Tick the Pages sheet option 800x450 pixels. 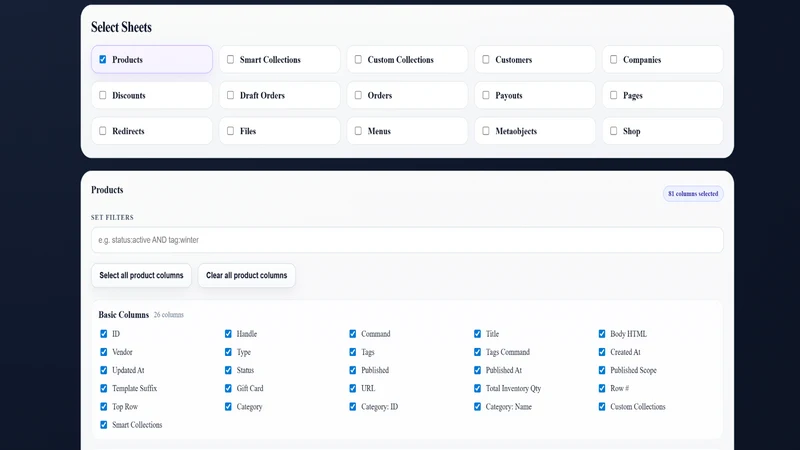pyautogui.click(x=663, y=95)
